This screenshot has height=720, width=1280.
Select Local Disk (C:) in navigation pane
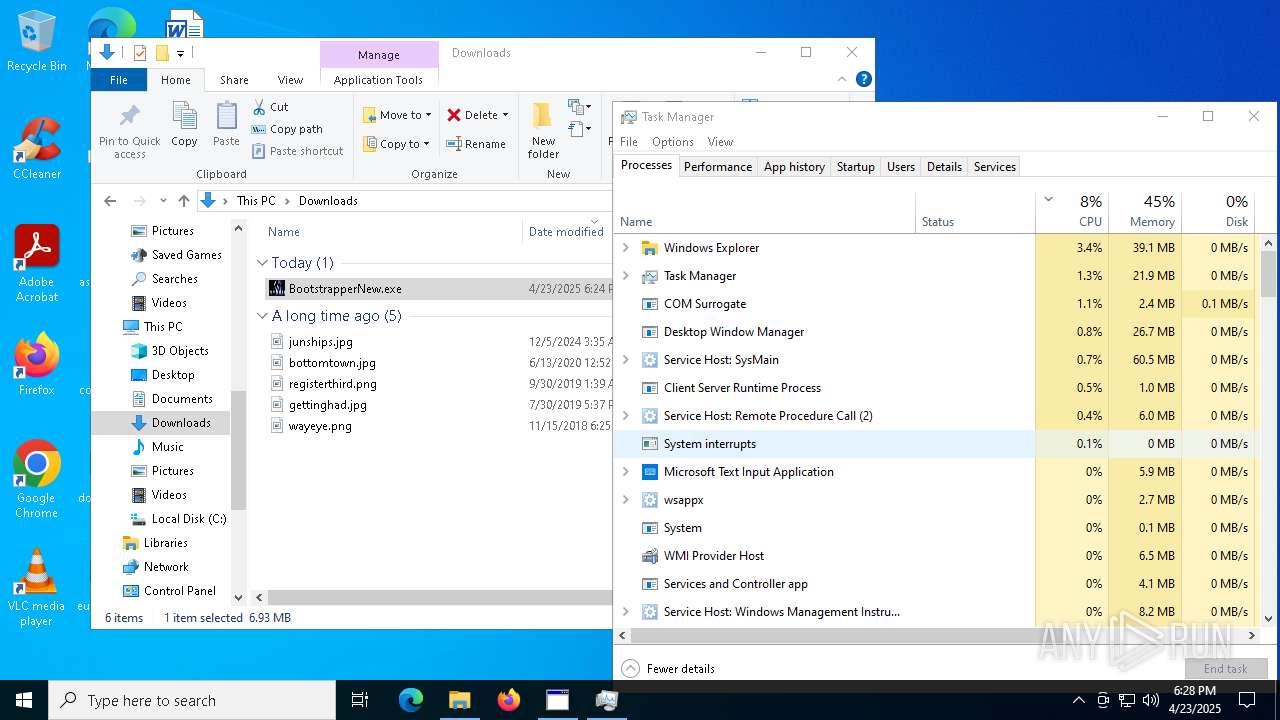(x=177, y=519)
